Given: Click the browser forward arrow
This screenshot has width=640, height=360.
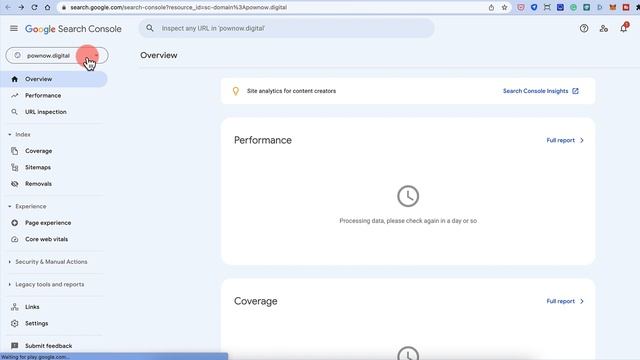Looking at the screenshot, I should click(21, 7).
